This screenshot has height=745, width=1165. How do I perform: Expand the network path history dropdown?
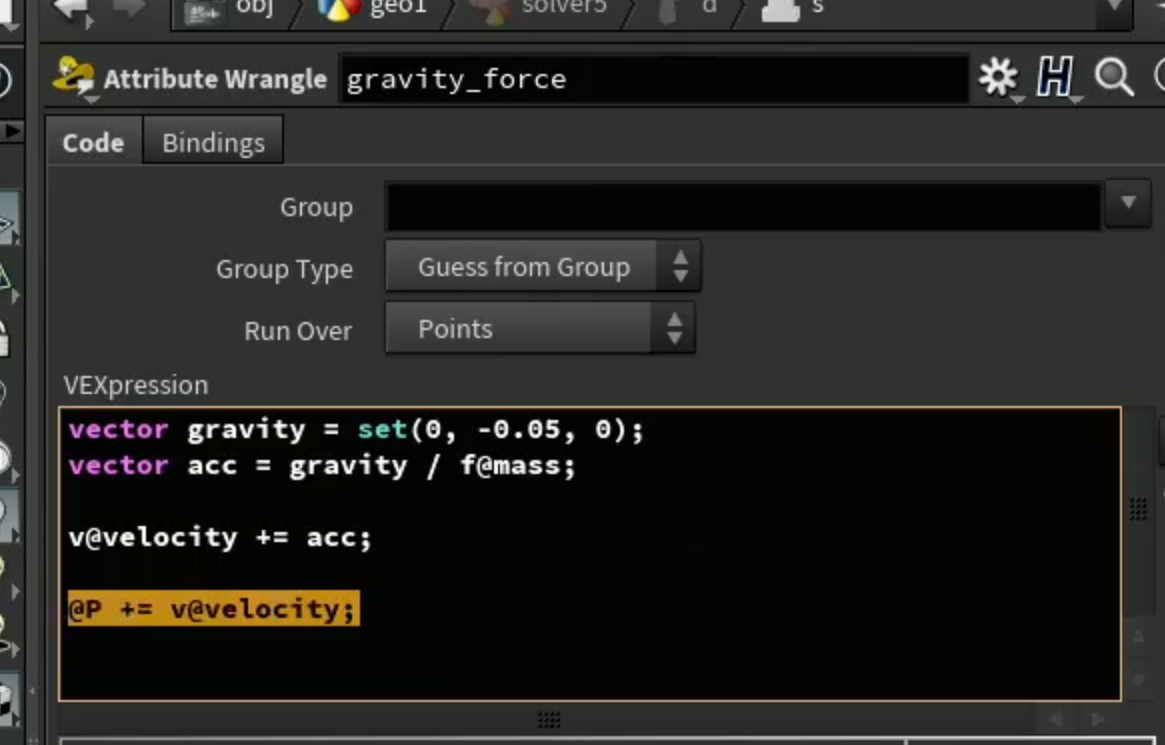[1114, 10]
